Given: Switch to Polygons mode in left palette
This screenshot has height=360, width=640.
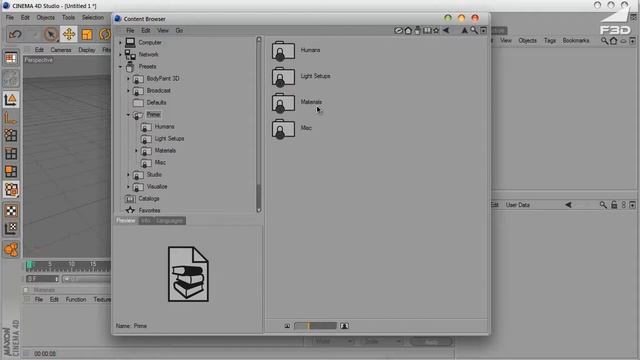Looking at the screenshot, I should (11, 171).
